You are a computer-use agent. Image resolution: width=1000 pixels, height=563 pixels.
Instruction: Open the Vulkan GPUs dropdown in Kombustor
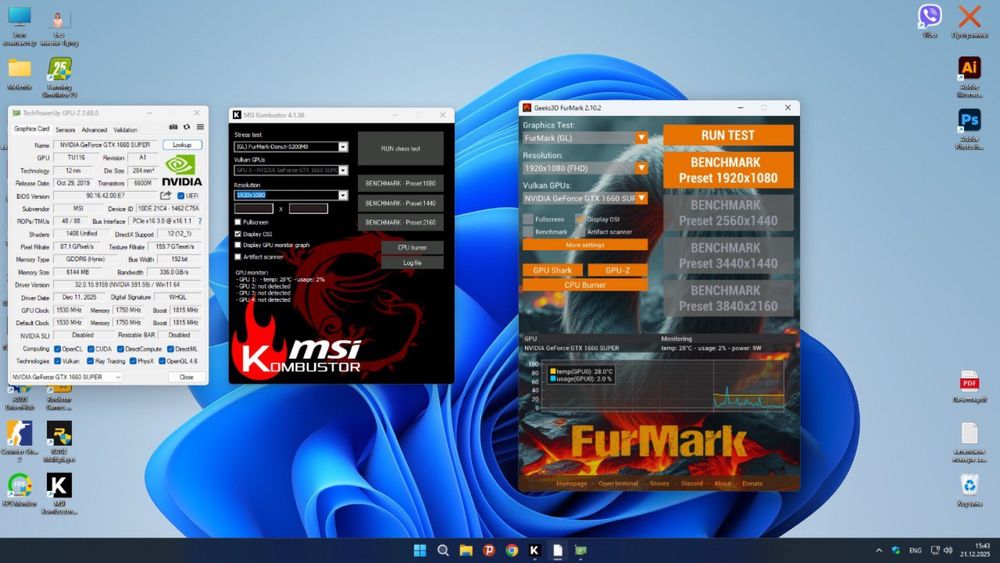point(291,170)
